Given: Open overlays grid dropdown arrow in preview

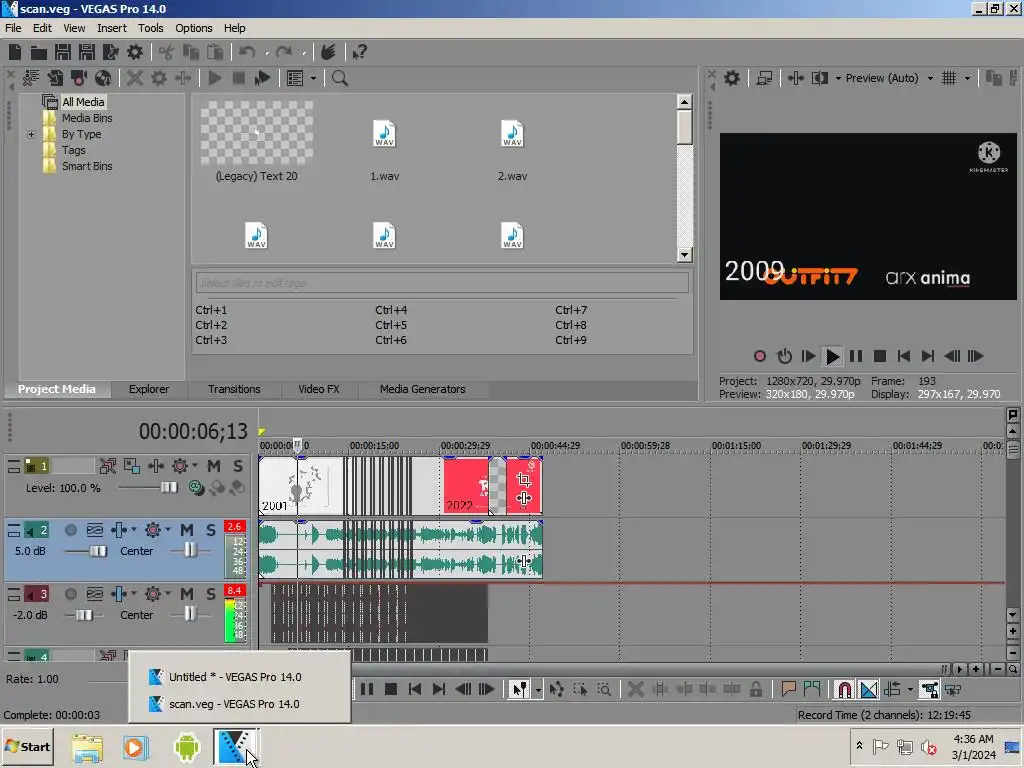Looking at the screenshot, I should pyautogui.click(x=968, y=78).
